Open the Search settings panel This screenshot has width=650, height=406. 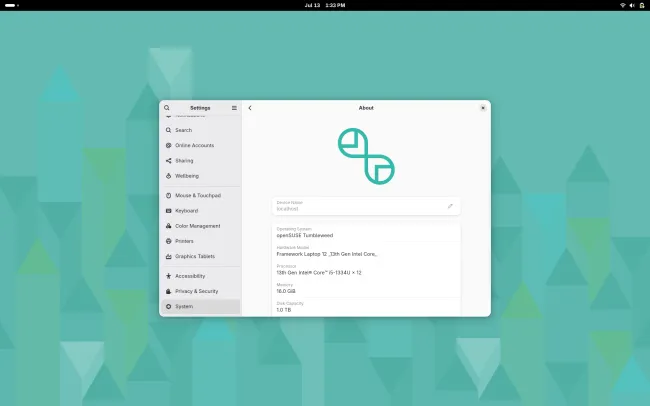click(201, 130)
